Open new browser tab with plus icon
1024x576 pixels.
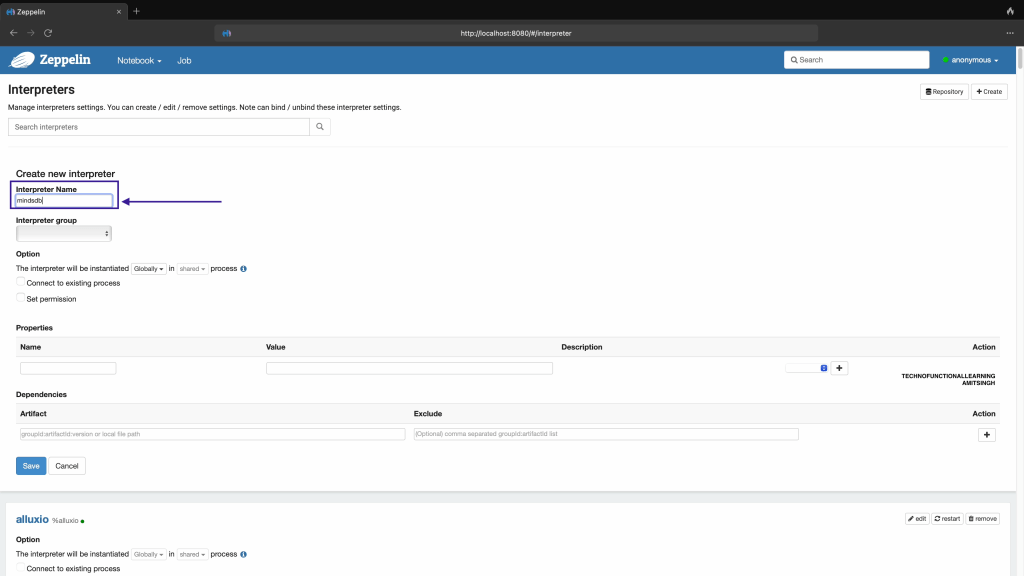[136, 11]
